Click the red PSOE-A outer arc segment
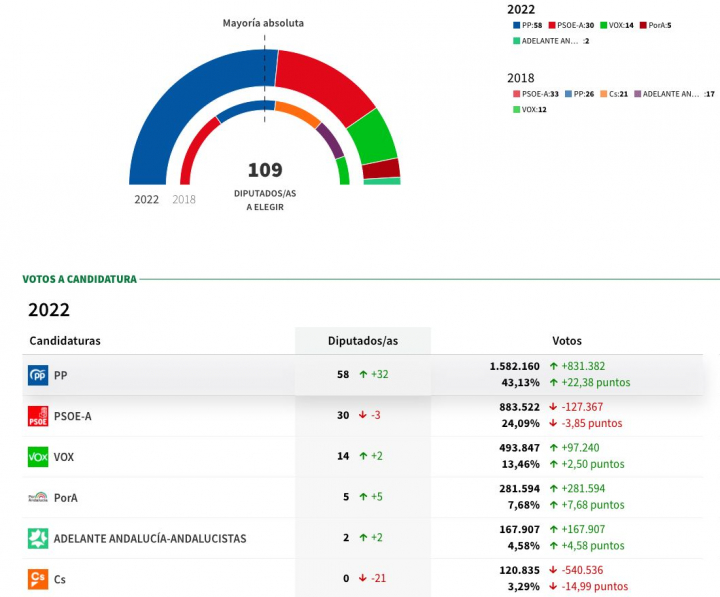The height and width of the screenshot is (597, 720). pos(320,80)
